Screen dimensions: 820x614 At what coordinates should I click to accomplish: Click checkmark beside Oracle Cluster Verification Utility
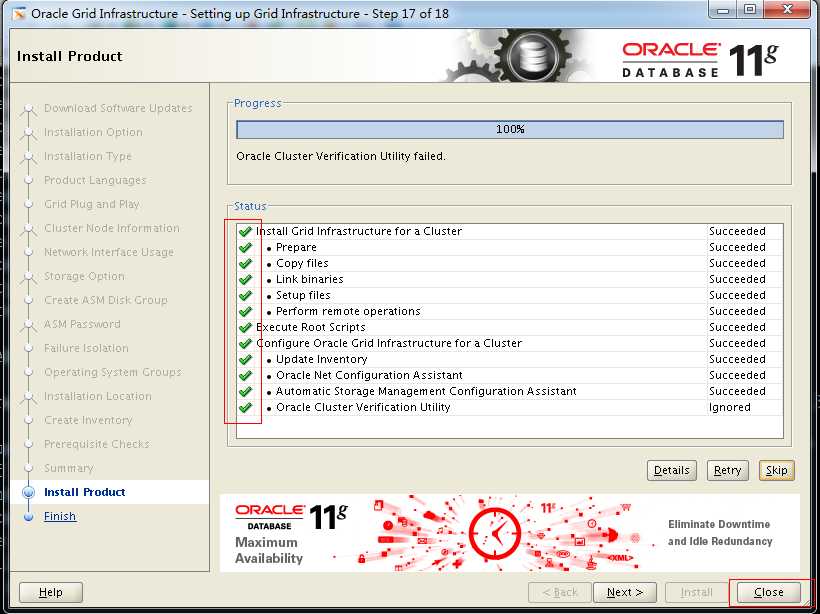pos(245,407)
